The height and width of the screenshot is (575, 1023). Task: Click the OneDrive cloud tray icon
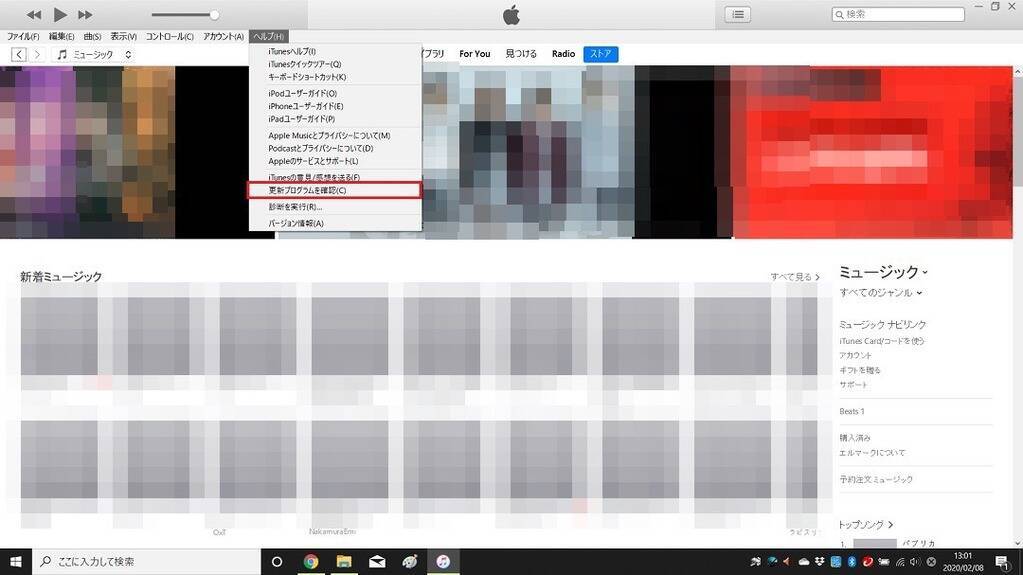click(804, 561)
